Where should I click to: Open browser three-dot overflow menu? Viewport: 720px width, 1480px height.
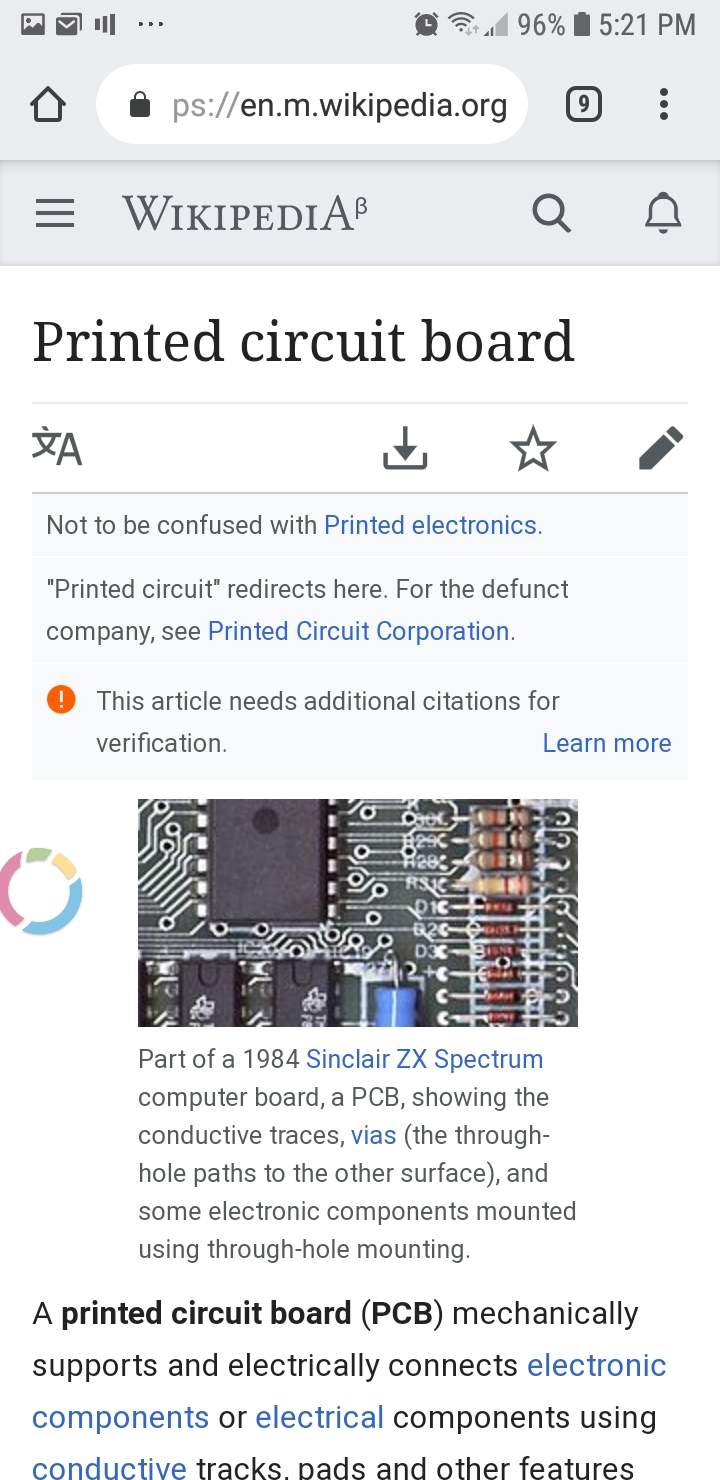pyautogui.click(x=663, y=104)
